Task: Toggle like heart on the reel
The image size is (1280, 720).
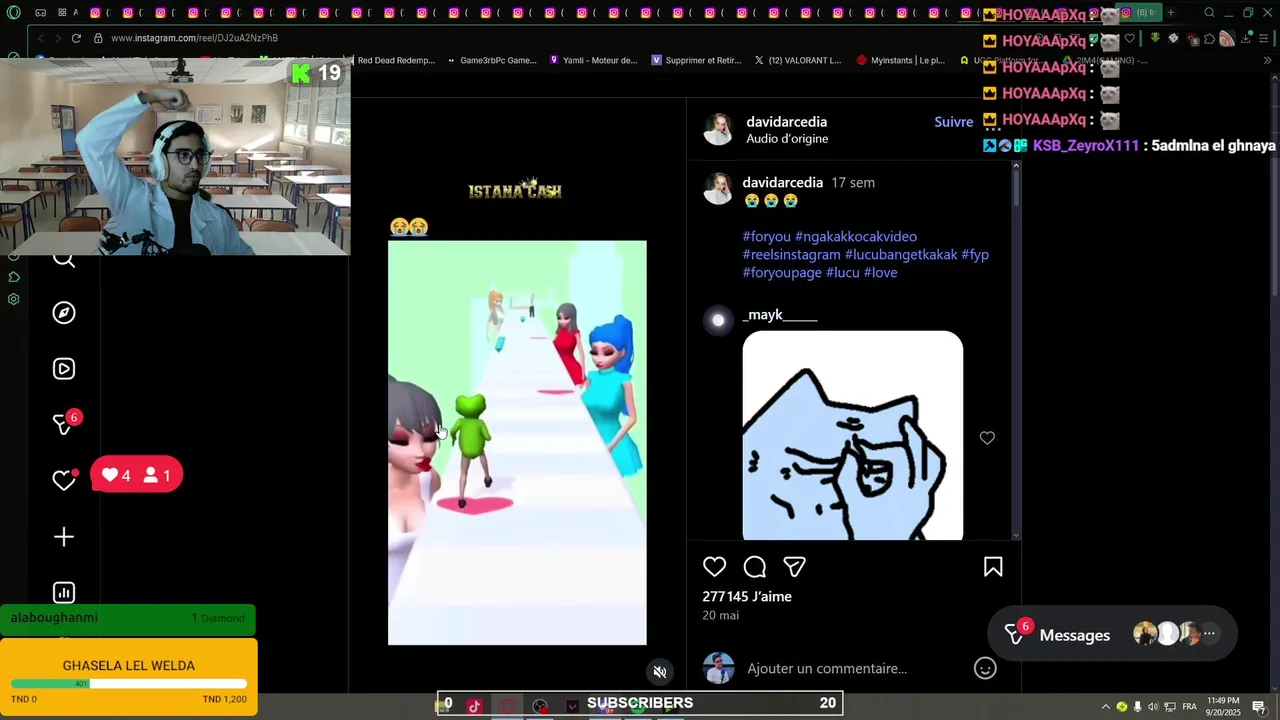Action: (714, 567)
